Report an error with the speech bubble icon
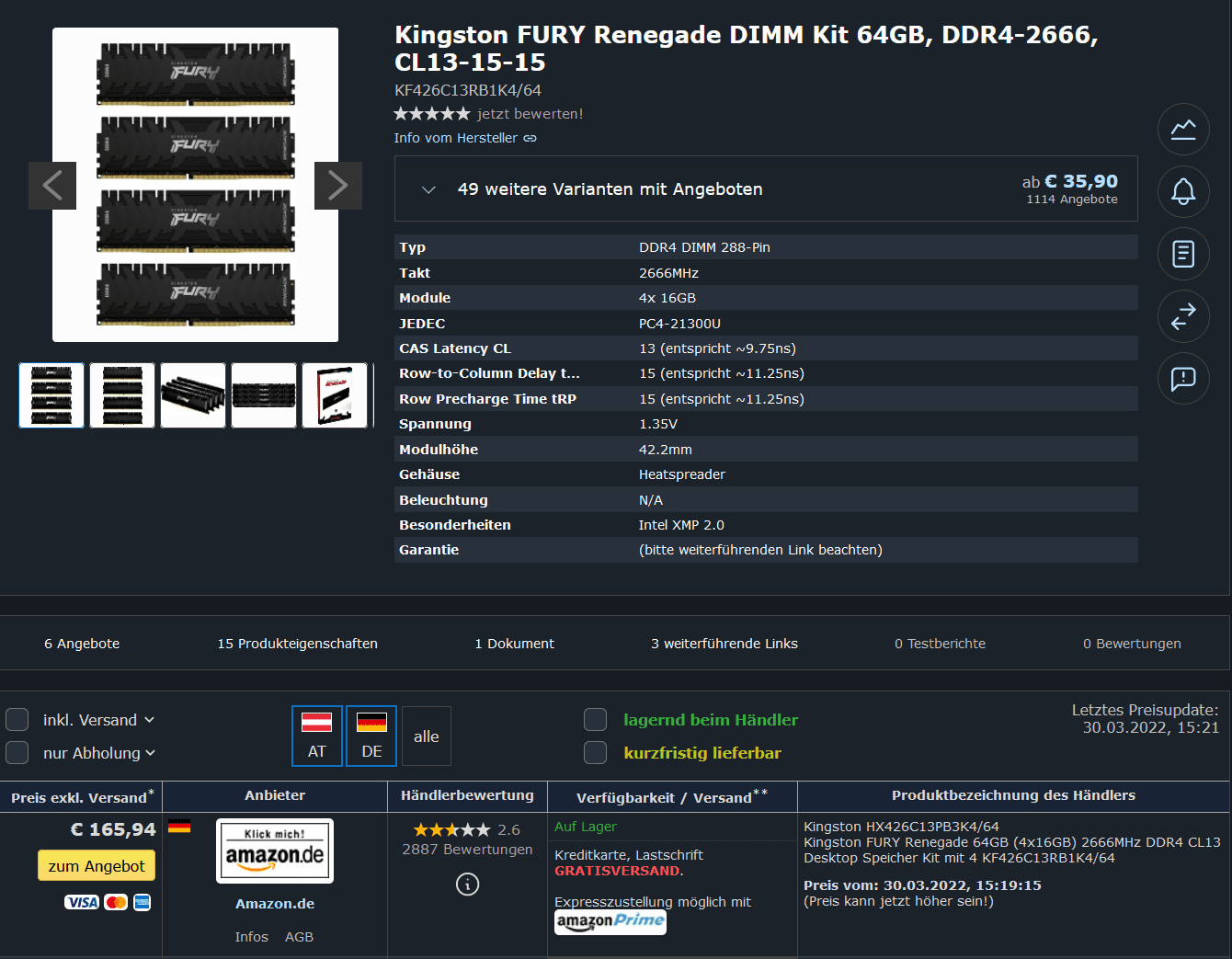 pyautogui.click(x=1183, y=378)
